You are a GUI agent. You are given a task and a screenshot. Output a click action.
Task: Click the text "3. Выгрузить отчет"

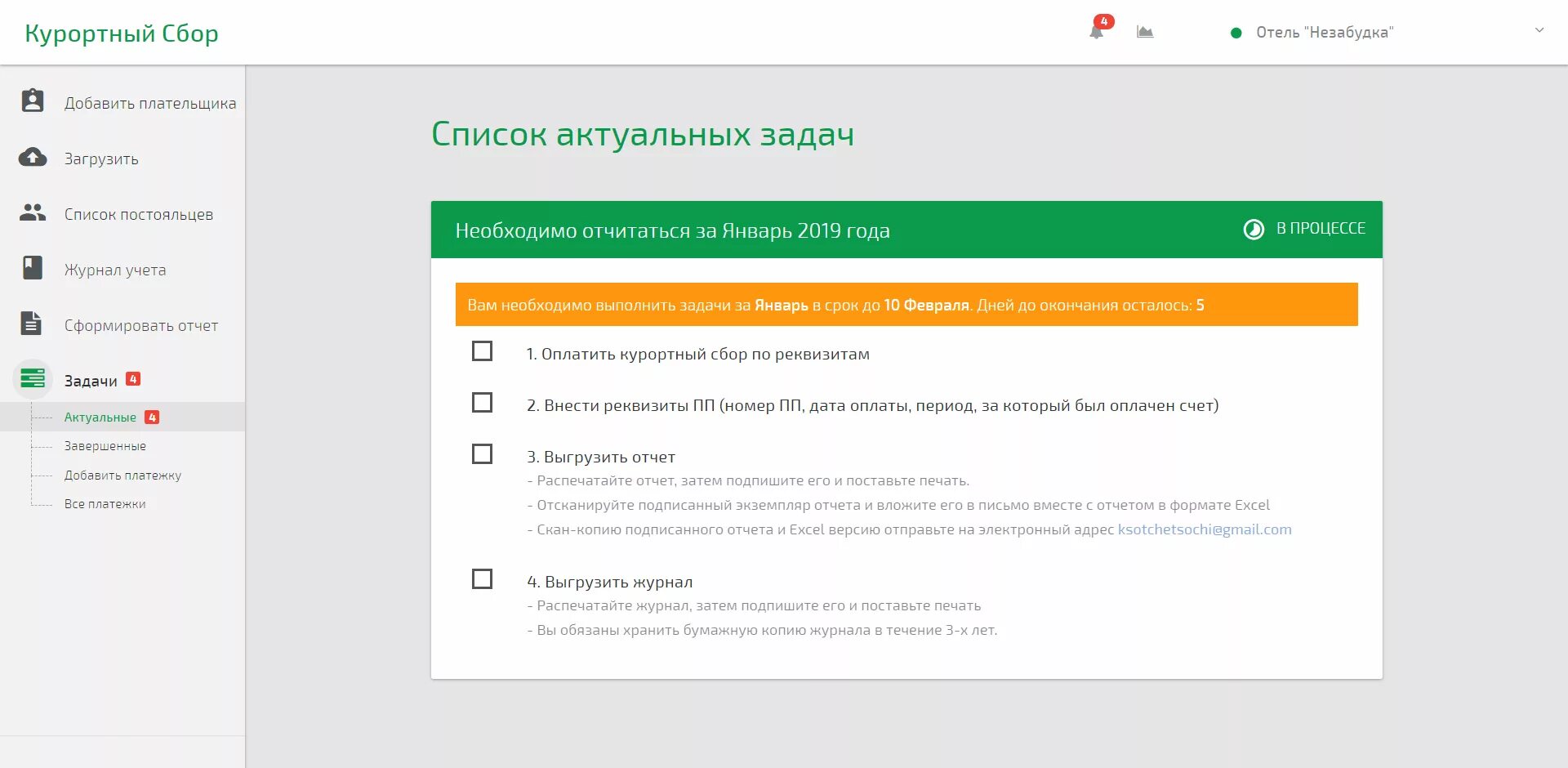[x=601, y=457]
